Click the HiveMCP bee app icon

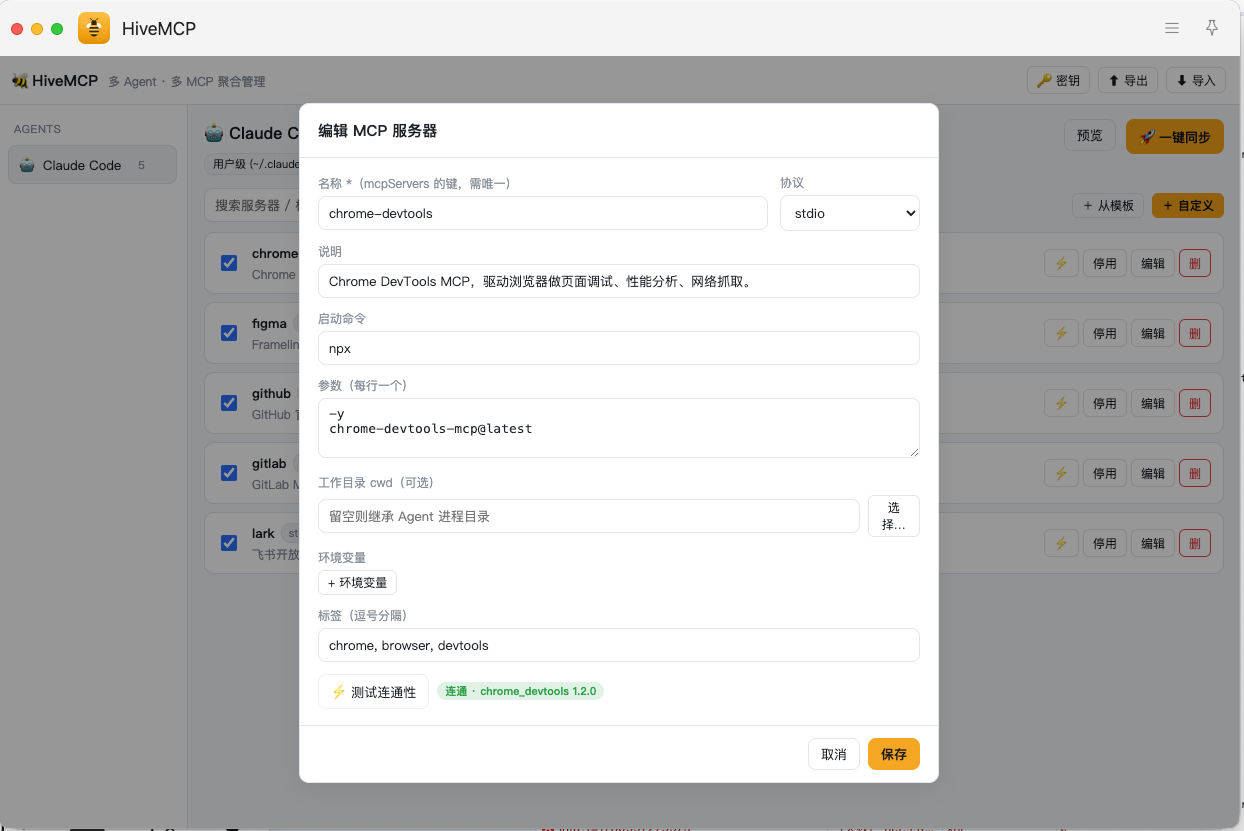(94, 28)
